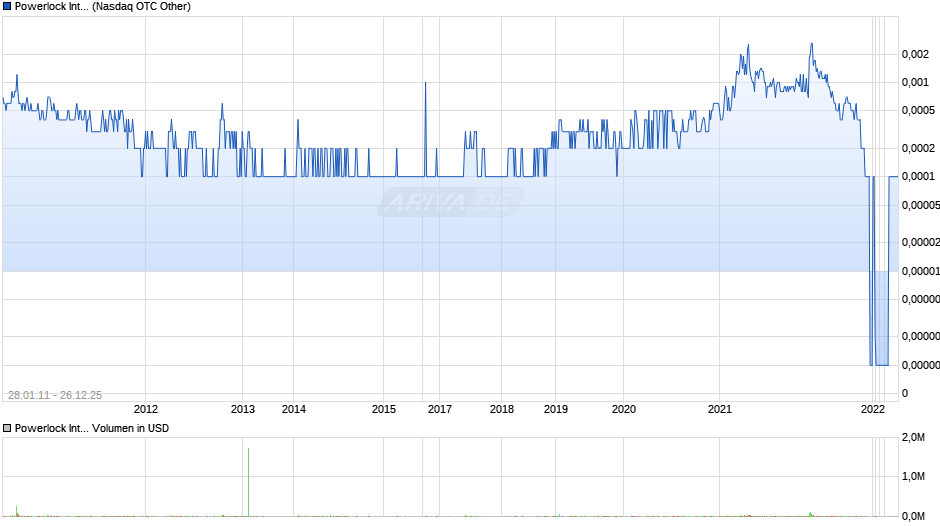Click the 0,0M volume axis label
The height and width of the screenshot is (526, 940).
pyautogui.click(x=913, y=516)
